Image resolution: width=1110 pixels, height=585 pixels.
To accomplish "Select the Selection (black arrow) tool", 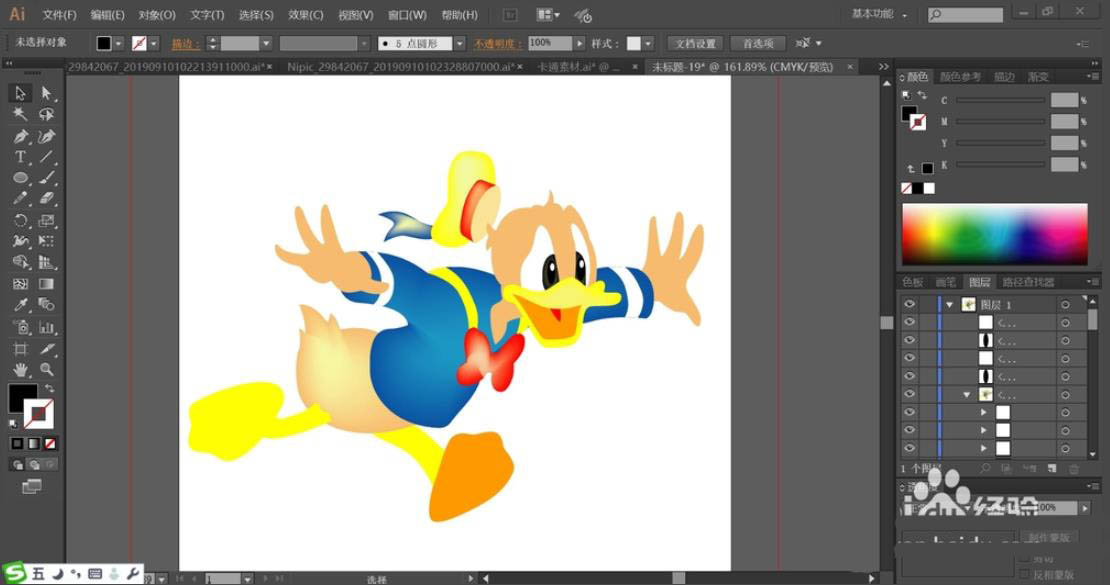I will tap(20, 93).
